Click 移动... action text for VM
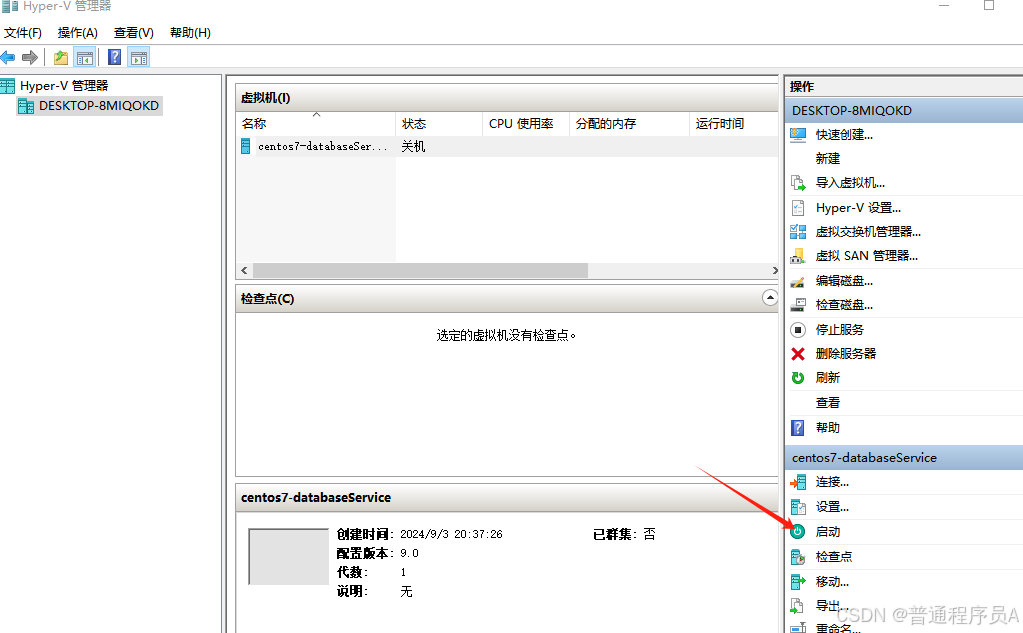 click(832, 581)
